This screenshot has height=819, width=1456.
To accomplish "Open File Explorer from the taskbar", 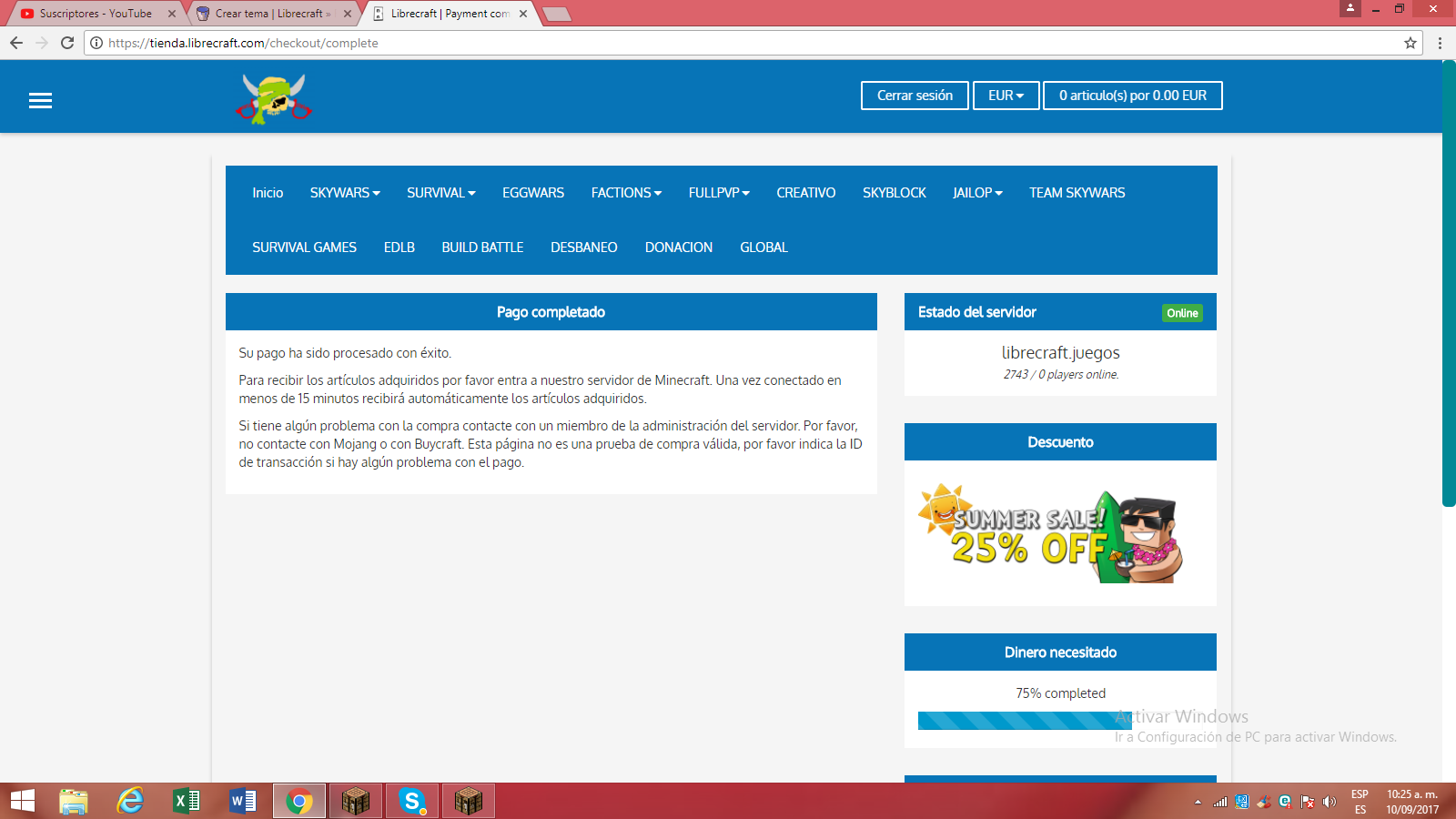I will pos(74,801).
